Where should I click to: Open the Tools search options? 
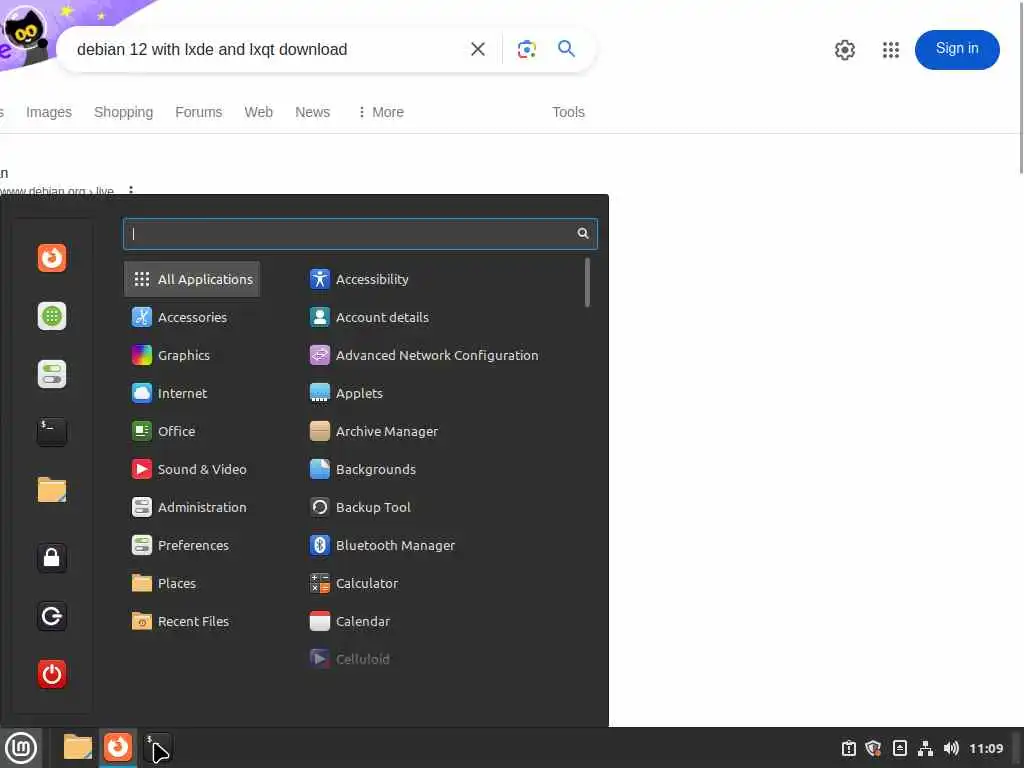point(568,112)
